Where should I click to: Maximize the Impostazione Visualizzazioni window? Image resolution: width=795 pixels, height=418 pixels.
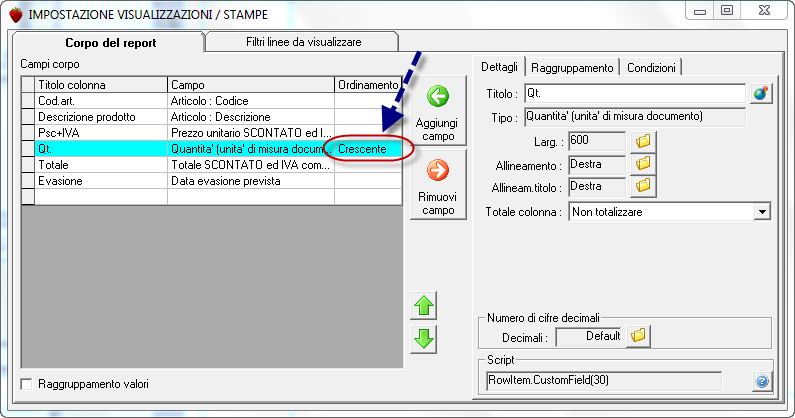click(x=727, y=11)
